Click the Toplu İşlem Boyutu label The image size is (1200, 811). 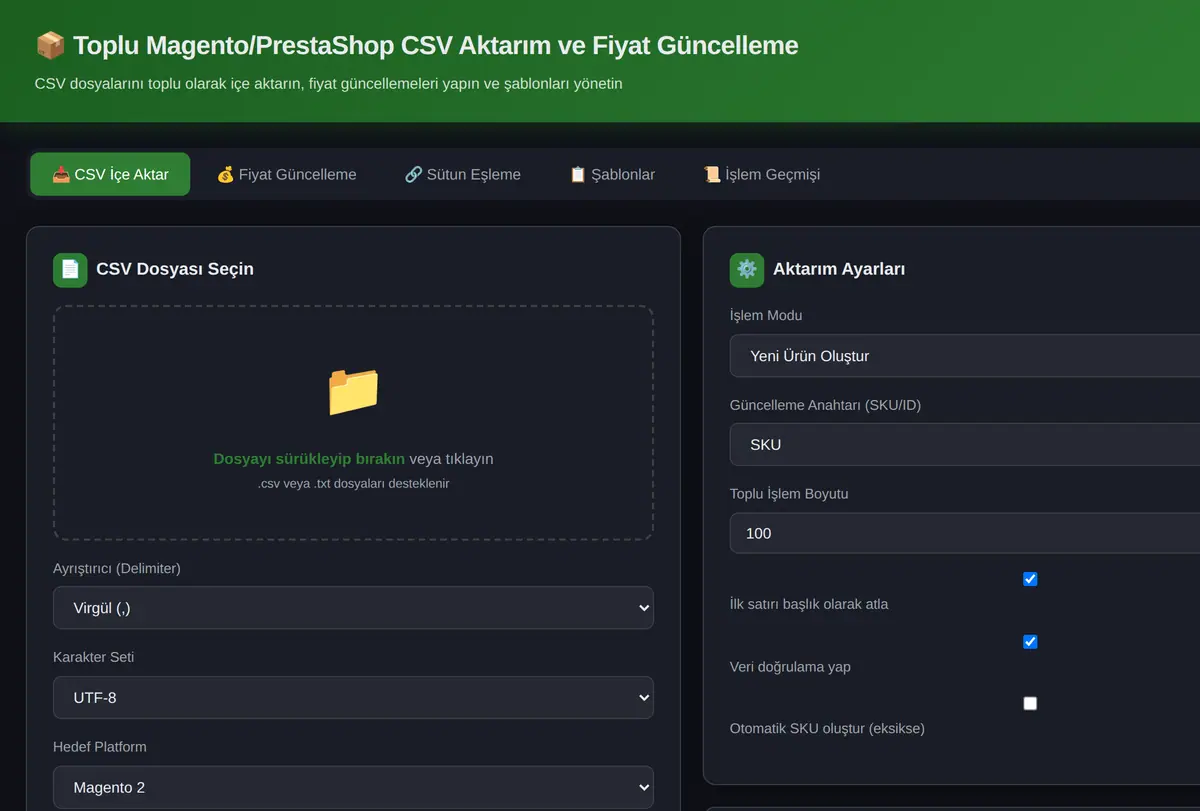coord(789,494)
